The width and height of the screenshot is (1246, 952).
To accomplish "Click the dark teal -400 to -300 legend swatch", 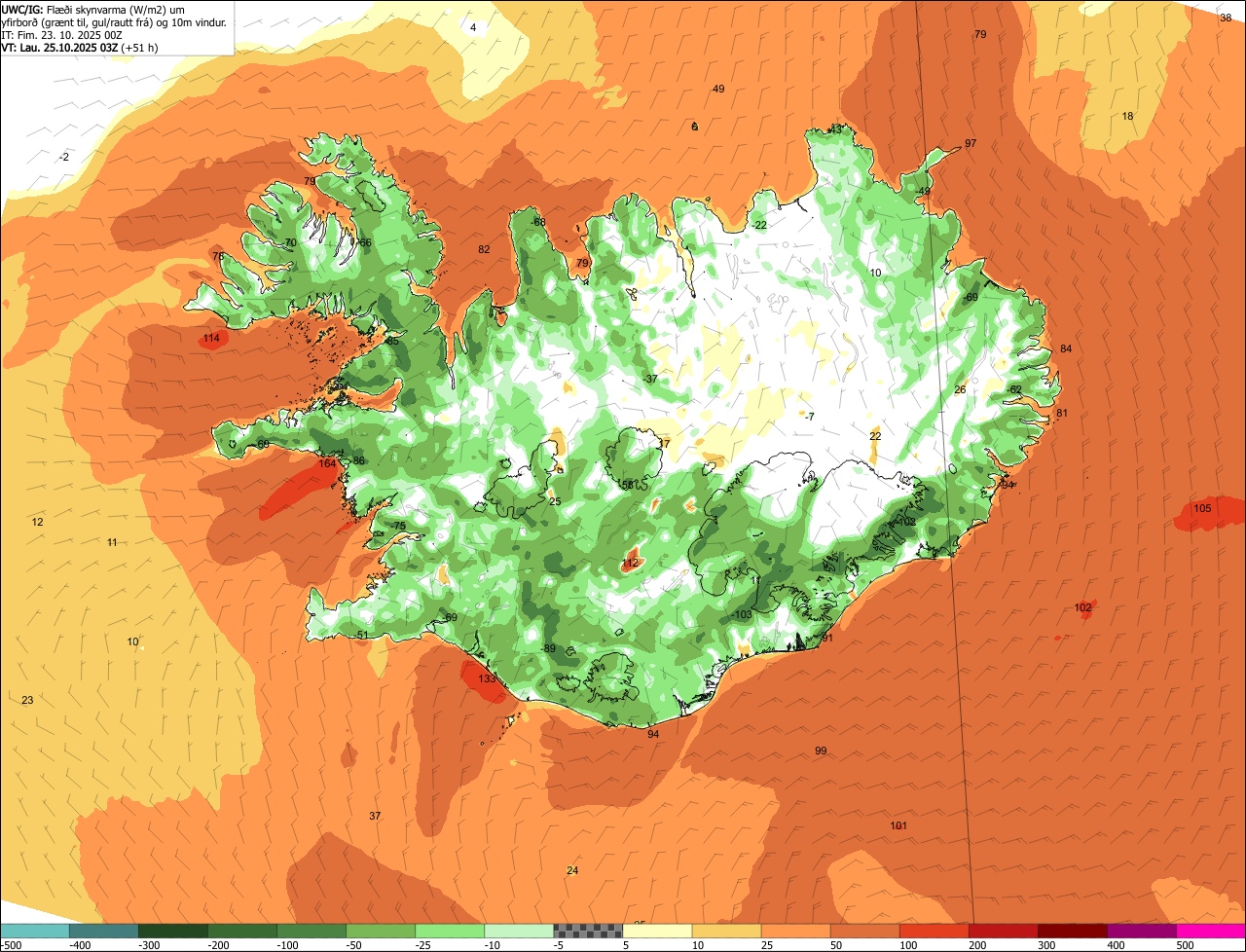I will pos(103,931).
